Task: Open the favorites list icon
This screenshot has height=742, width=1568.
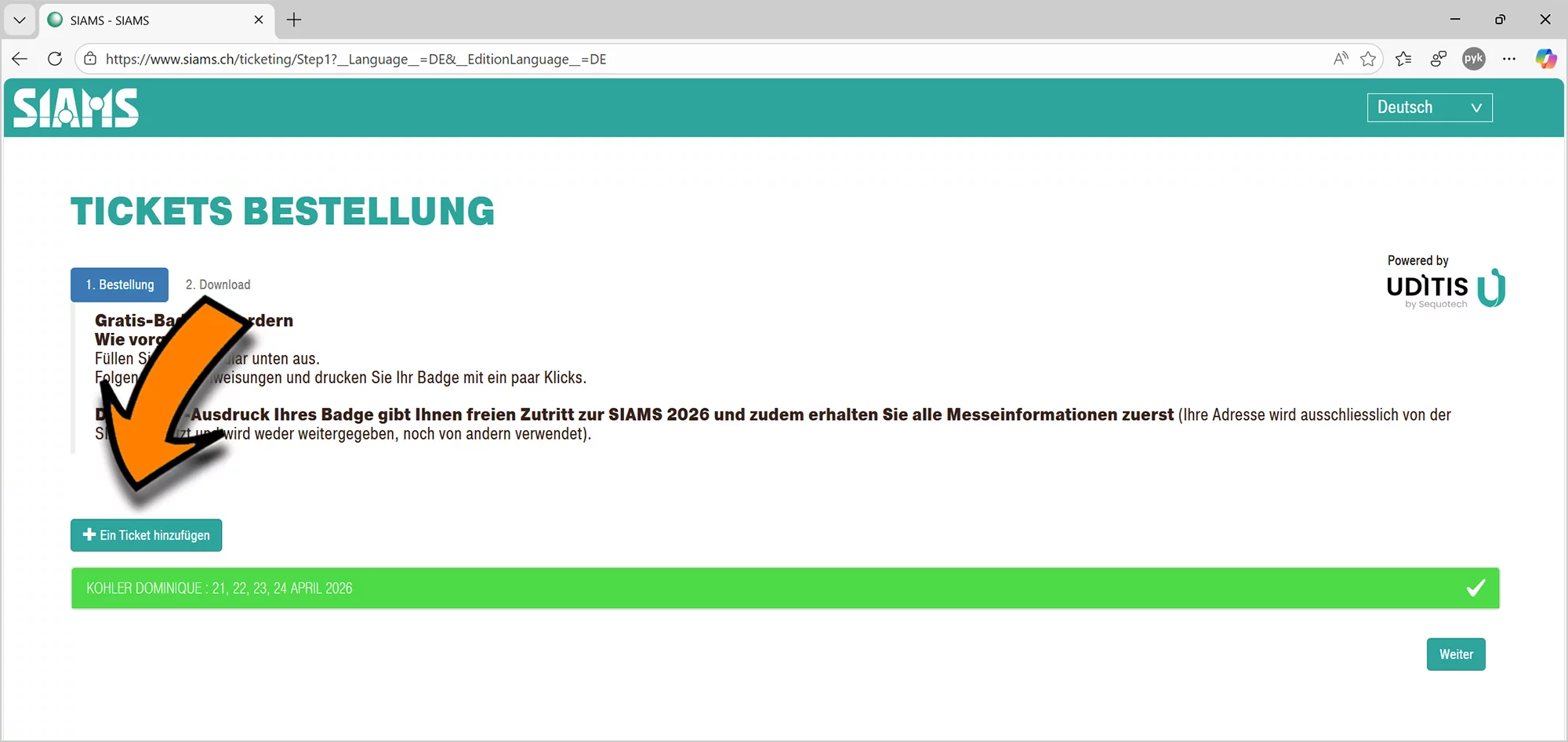Action: [x=1403, y=59]
